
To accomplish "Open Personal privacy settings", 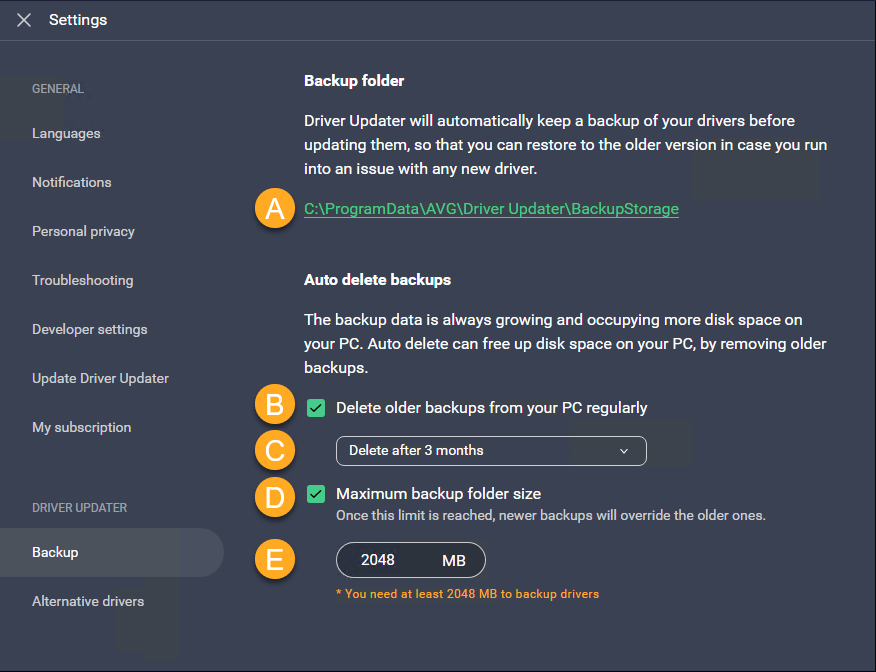I will point(83,231).
